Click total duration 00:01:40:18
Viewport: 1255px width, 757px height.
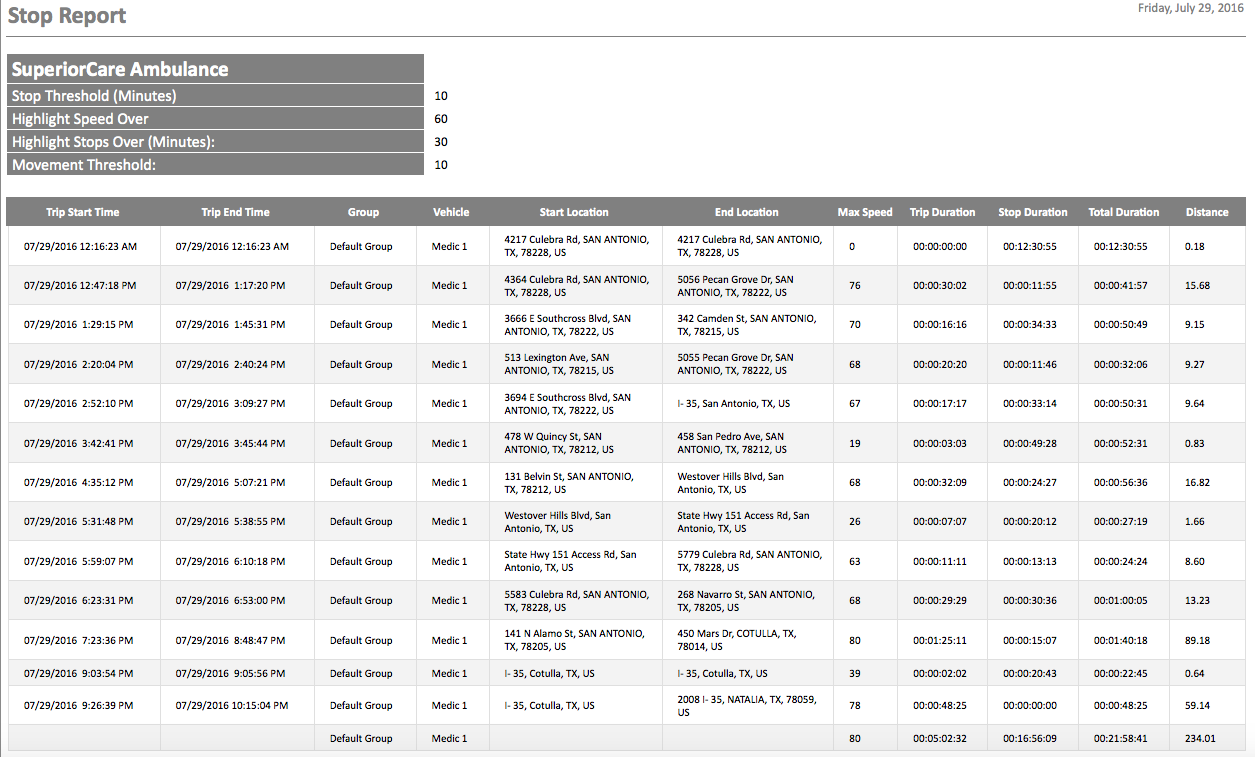click(1120, 640)
